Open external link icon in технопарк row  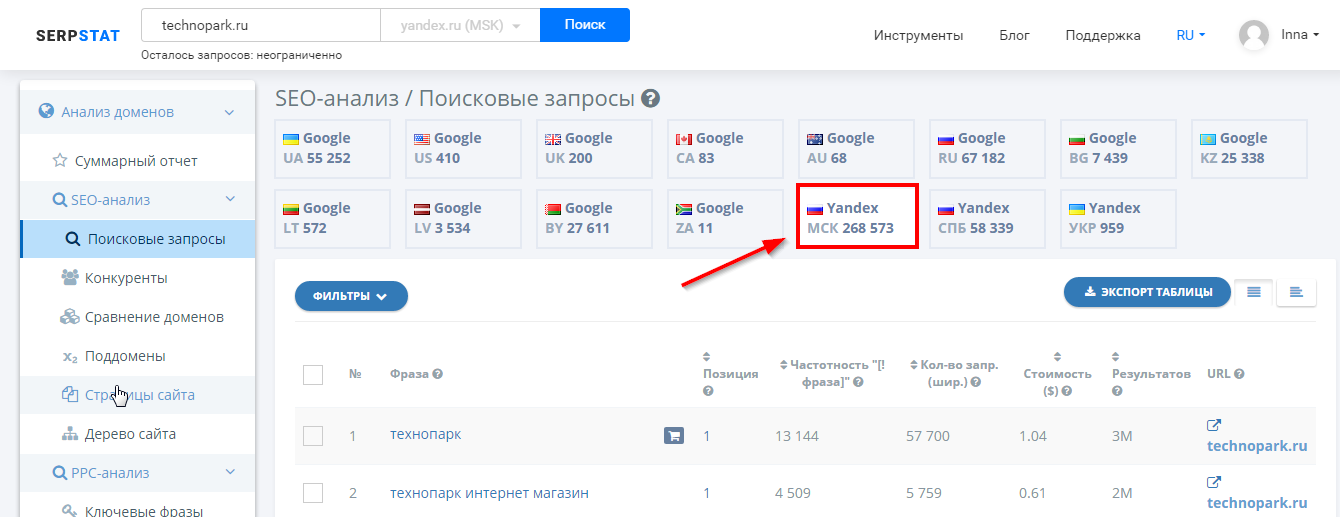pos(1214,425)
